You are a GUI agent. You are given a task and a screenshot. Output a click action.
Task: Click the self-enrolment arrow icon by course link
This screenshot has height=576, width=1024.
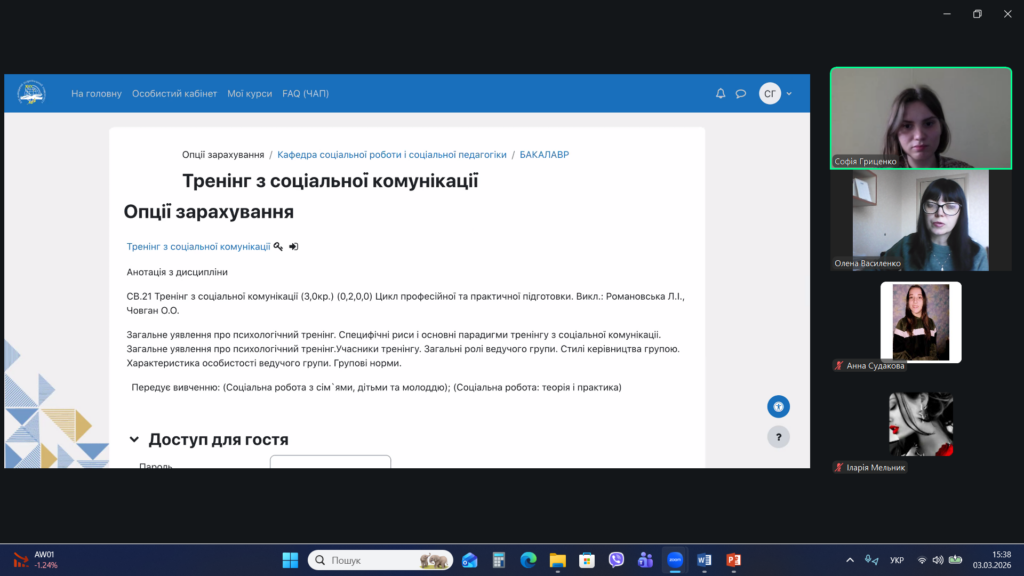(294, 246)
